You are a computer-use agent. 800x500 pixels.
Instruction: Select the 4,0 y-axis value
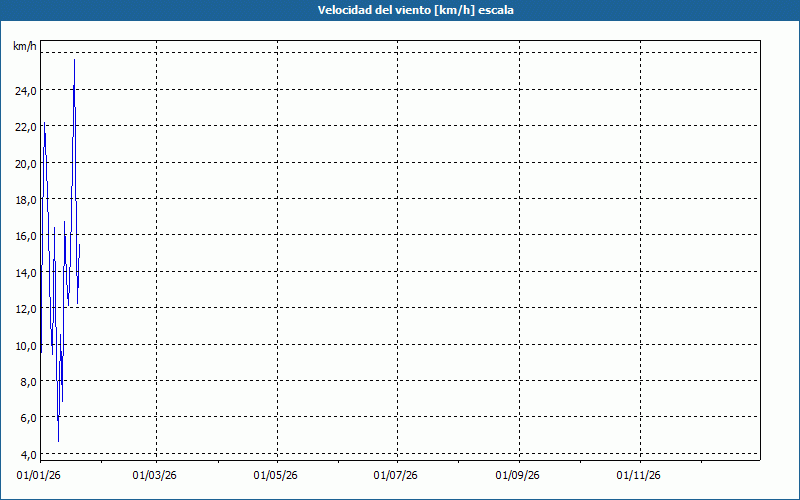28,455
